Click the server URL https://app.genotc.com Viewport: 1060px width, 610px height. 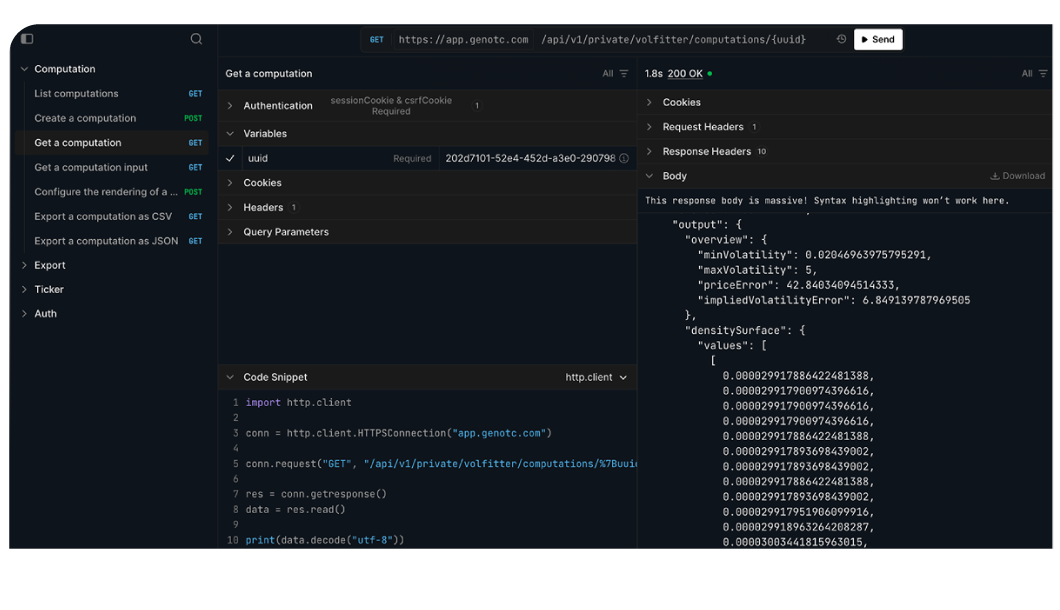click(463, 40)
